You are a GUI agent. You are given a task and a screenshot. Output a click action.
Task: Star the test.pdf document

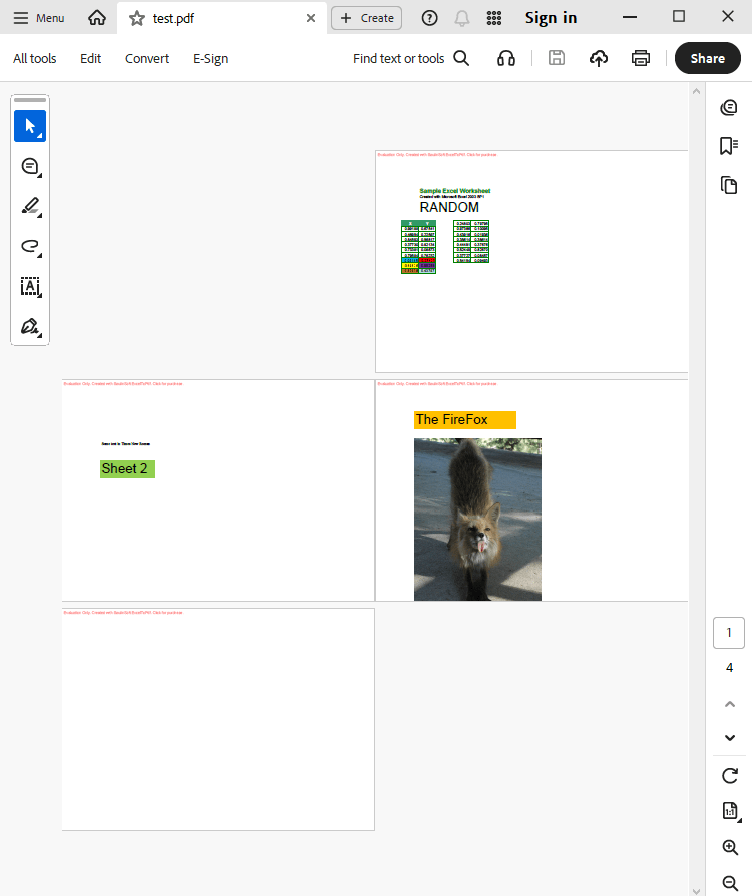(137, 18)
